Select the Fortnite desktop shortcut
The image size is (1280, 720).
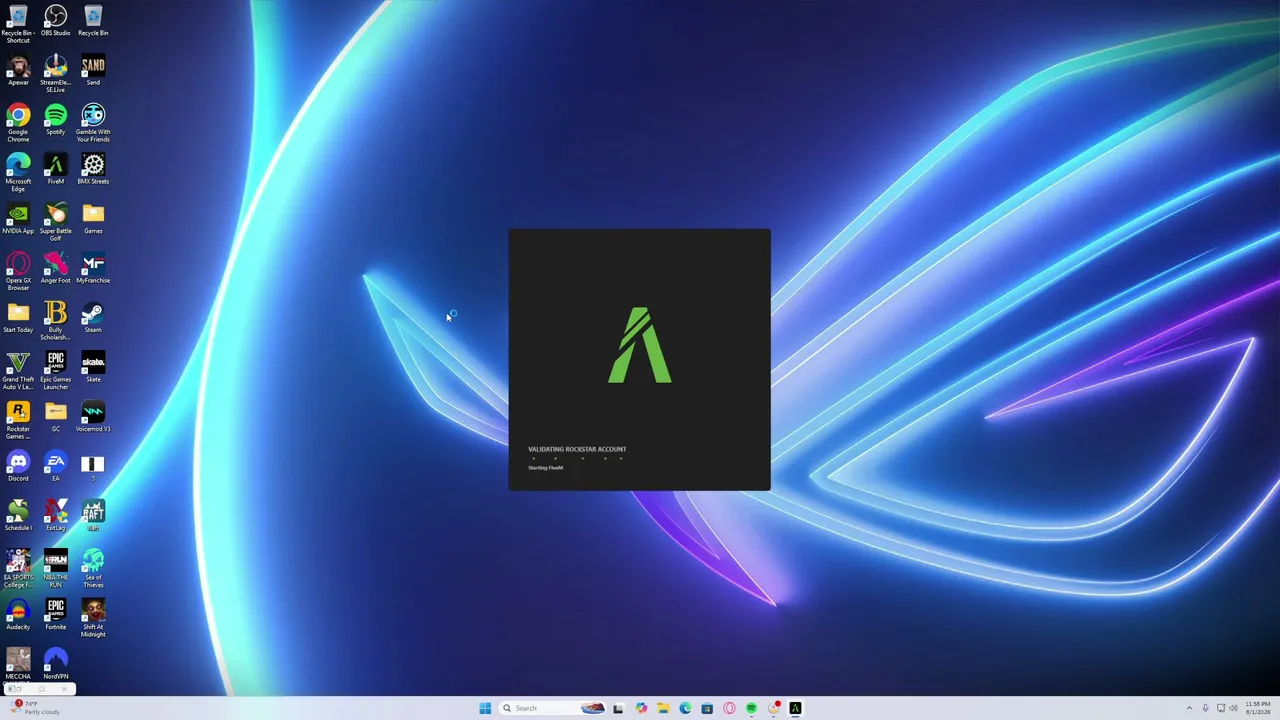[56, 615]
